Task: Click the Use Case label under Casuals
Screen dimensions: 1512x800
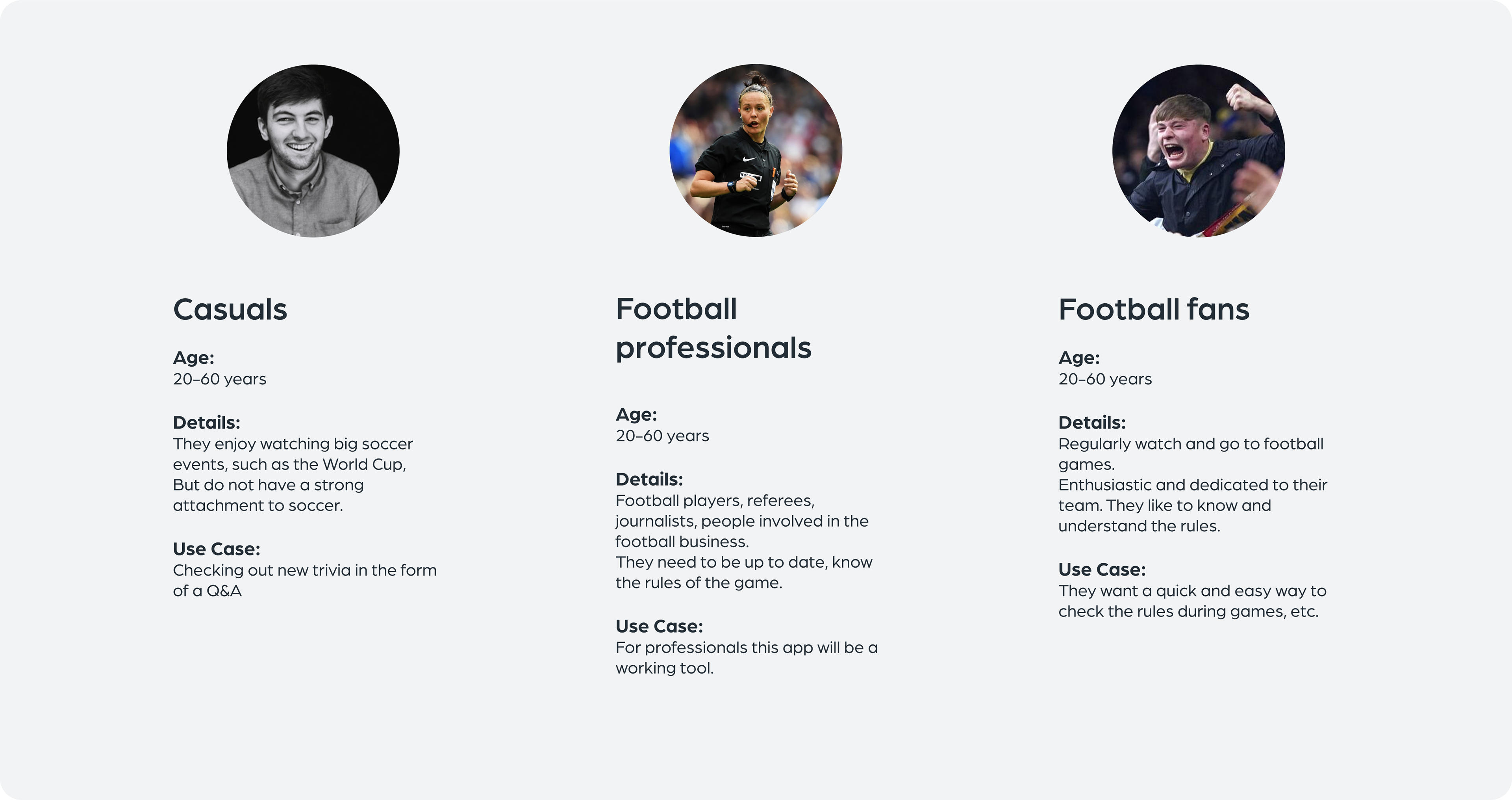Action: [x=217, y=549]
